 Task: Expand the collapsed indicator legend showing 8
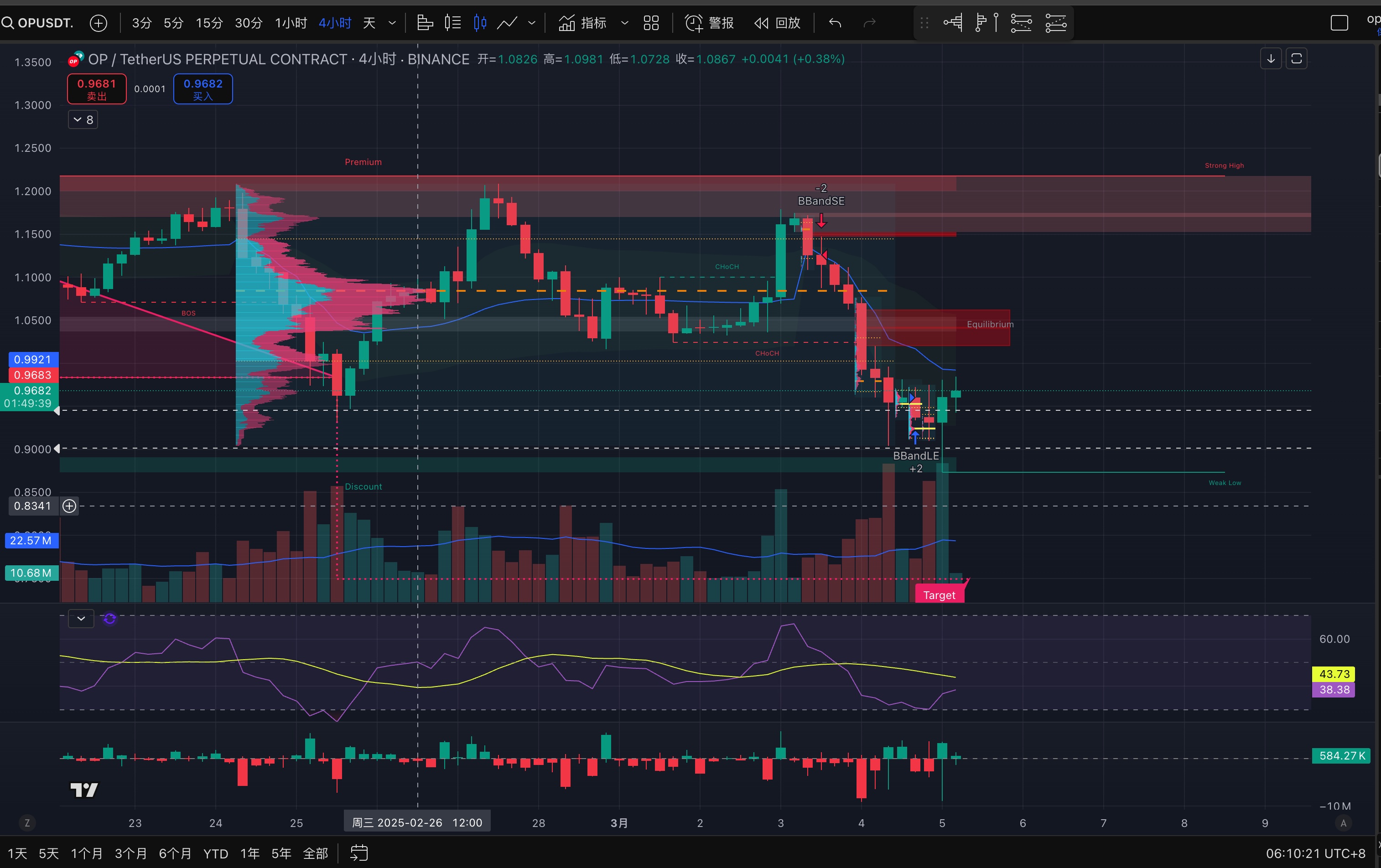[x=83, y=120]
